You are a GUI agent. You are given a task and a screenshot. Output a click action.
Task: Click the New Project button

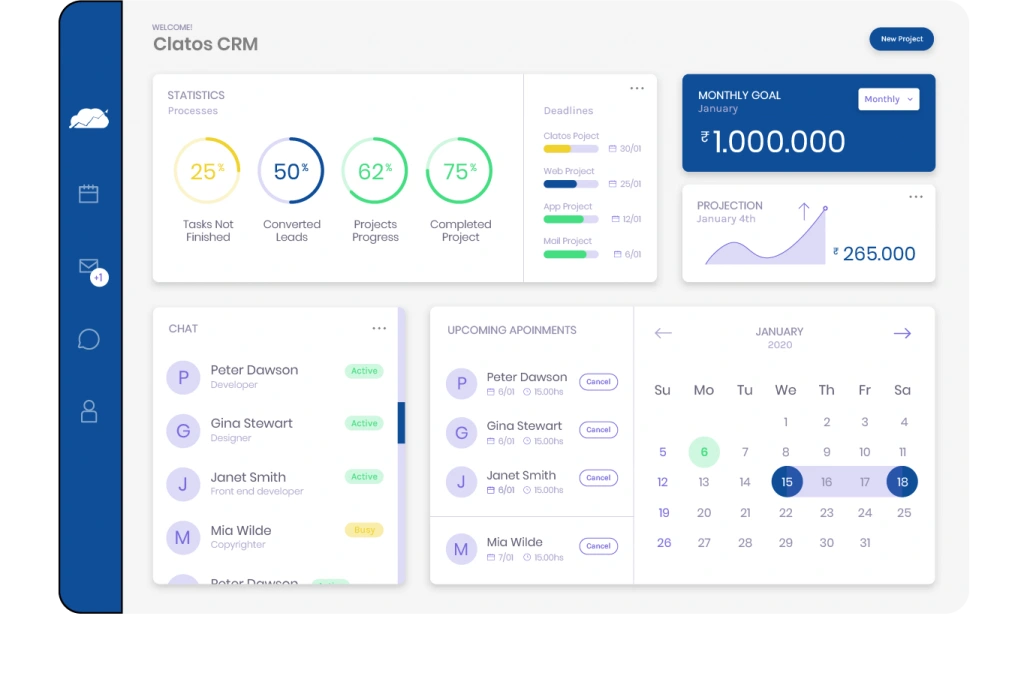point(900,39)
